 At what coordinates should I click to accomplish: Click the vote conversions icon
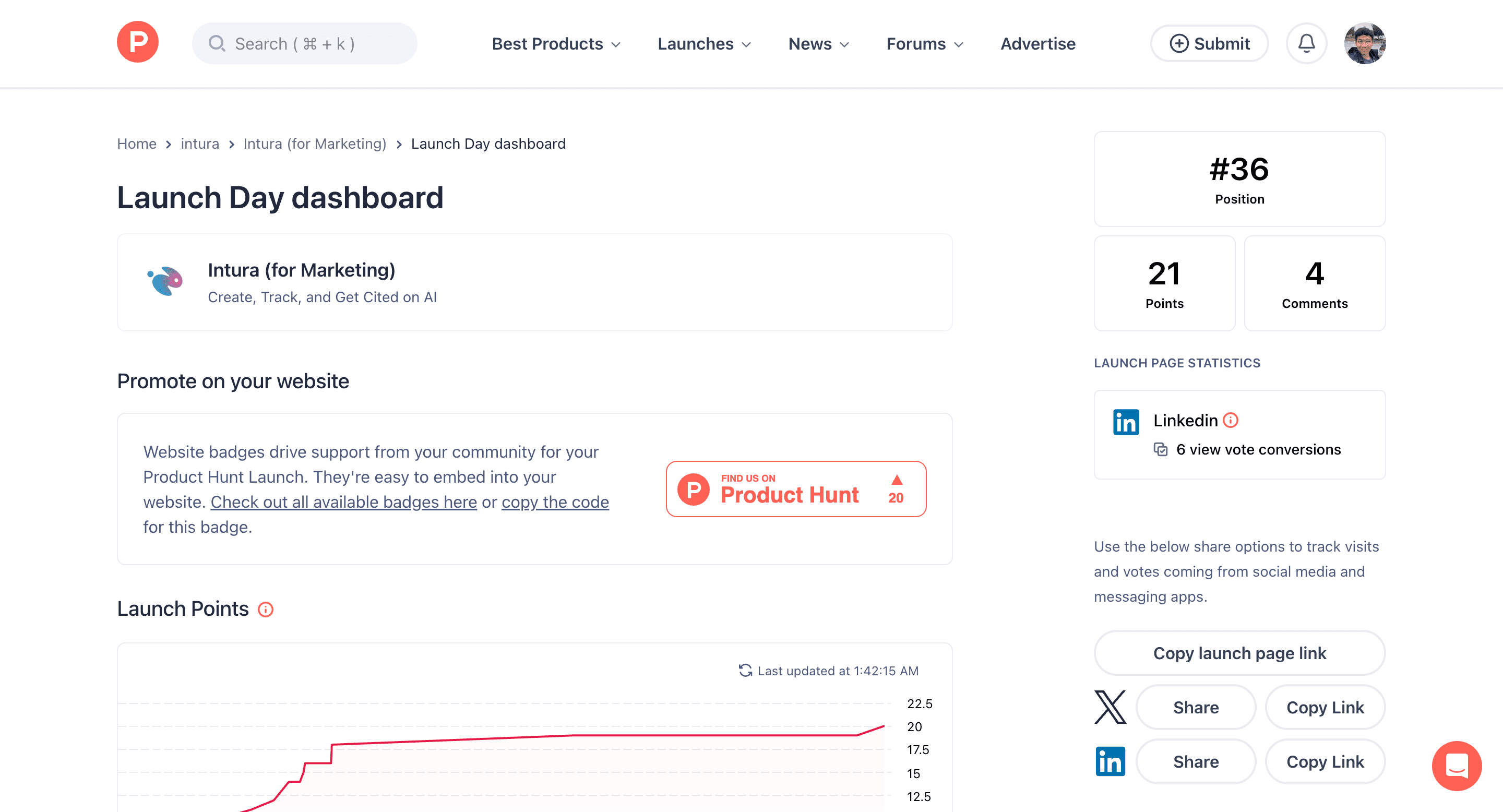[1161, 449]
